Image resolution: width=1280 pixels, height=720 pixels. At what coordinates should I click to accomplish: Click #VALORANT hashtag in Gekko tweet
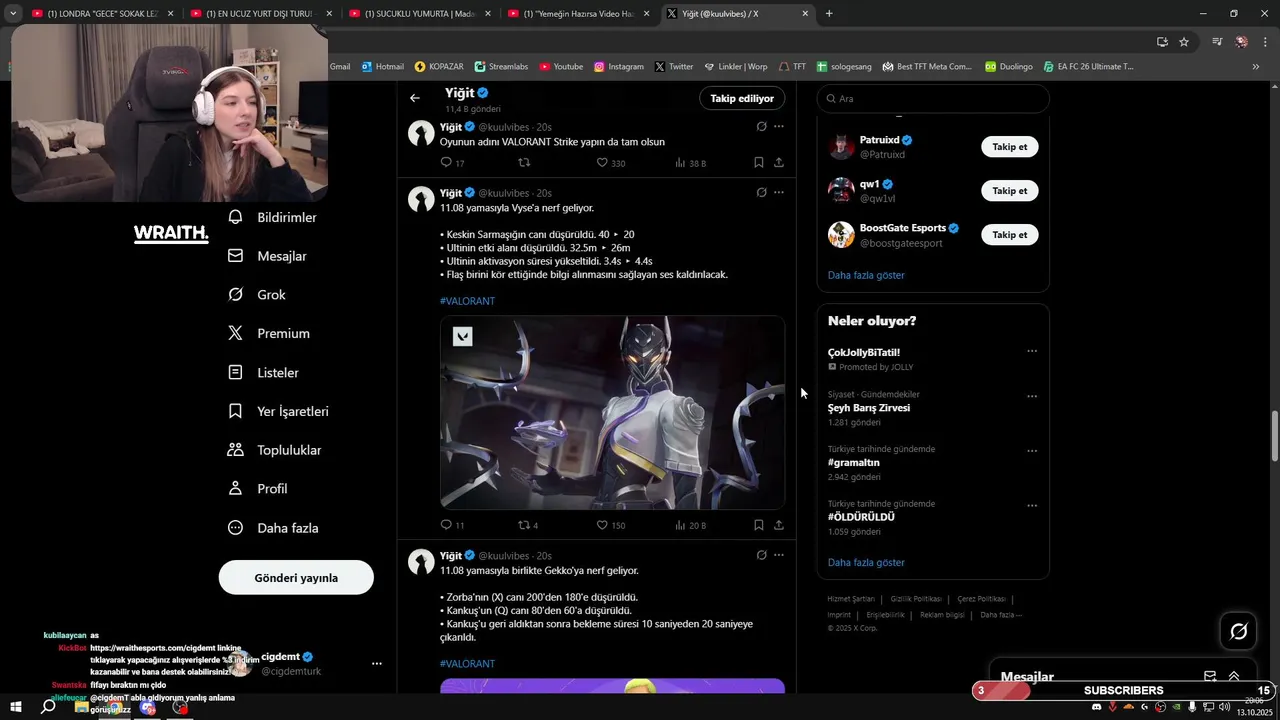click(x=467, y=664)
